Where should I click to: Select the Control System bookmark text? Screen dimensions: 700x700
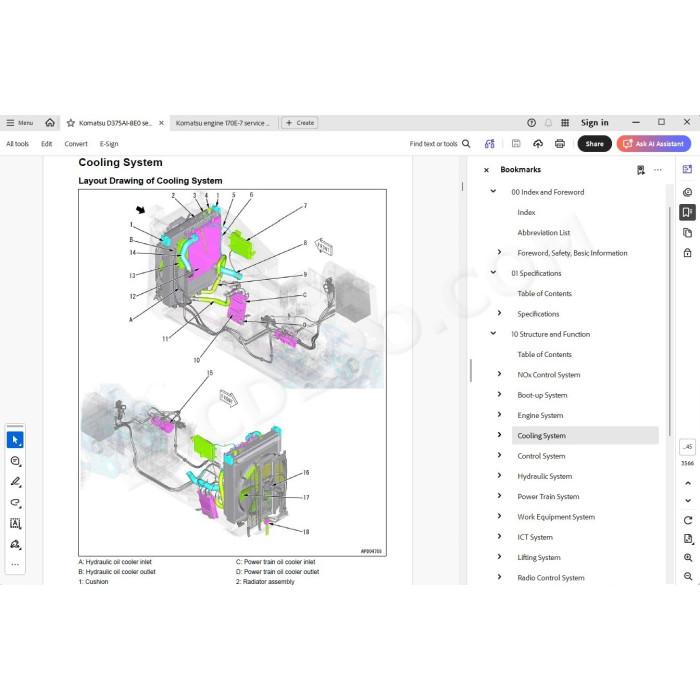point(541,456)
